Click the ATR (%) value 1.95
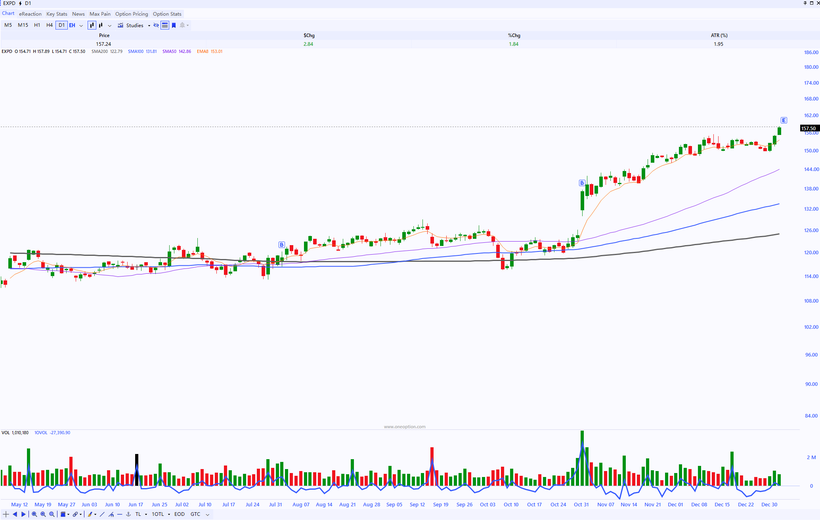Screen dimensions: 820x520 pos(719,44)
